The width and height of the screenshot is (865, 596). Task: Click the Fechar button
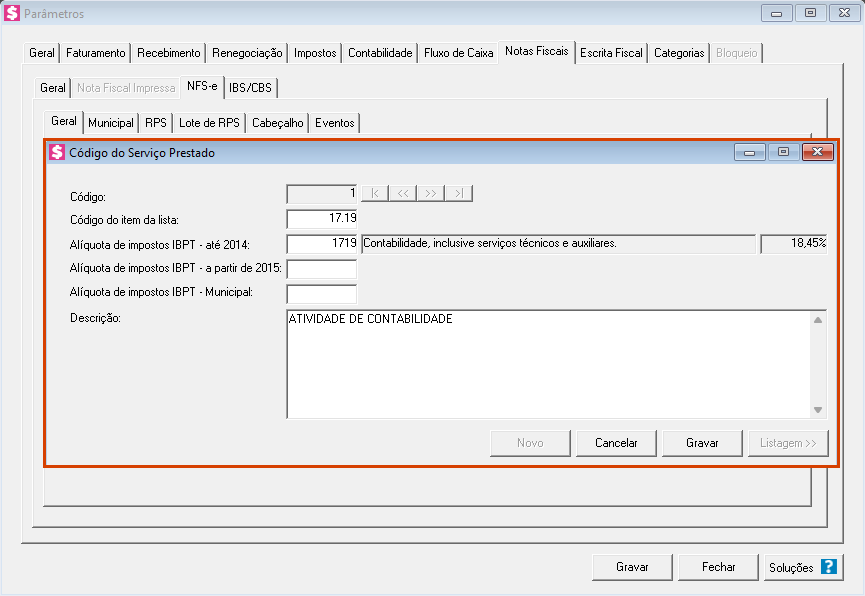718,567
